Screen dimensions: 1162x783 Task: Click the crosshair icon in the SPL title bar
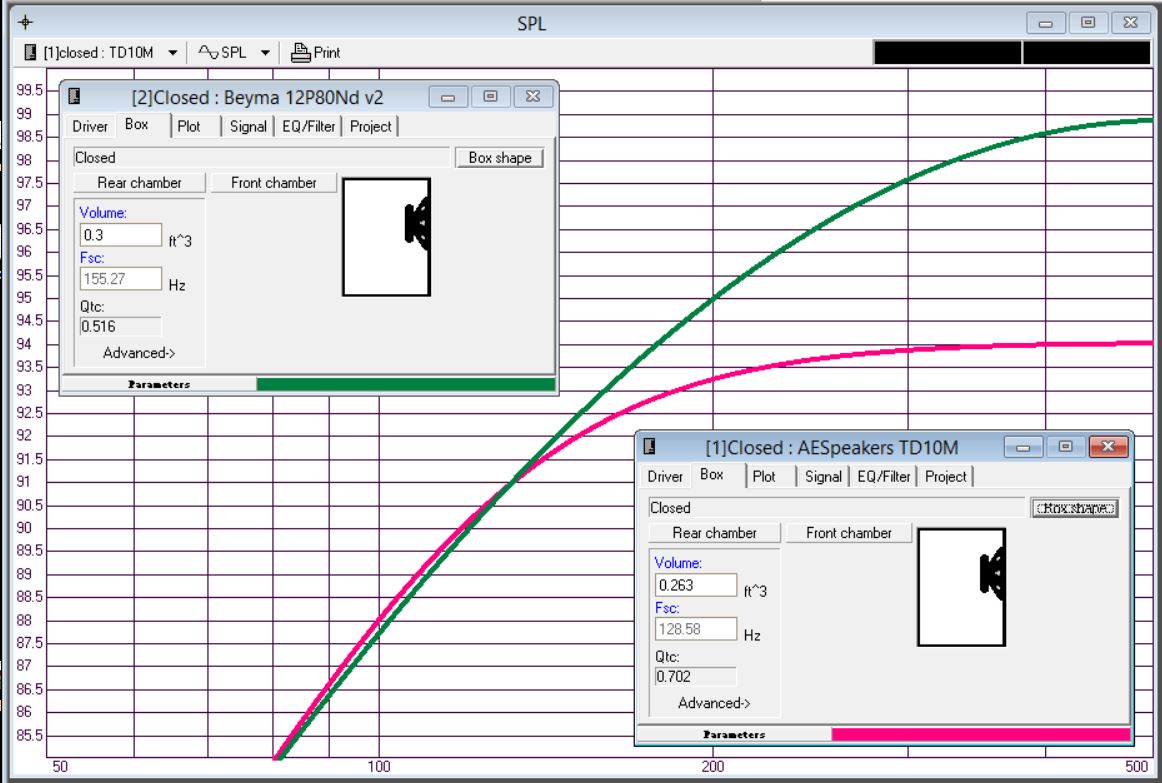pyautogui.click(x=25, y=22)
